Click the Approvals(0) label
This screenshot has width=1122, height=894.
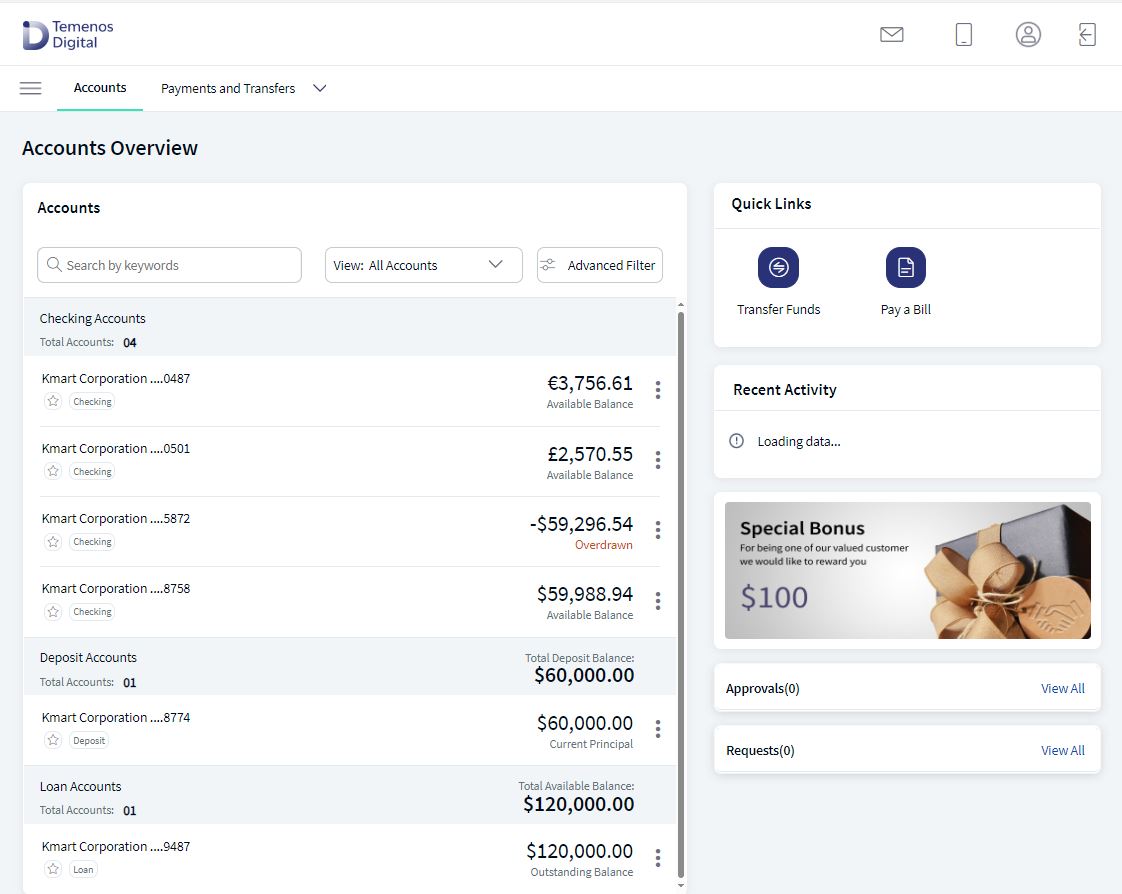763,689
